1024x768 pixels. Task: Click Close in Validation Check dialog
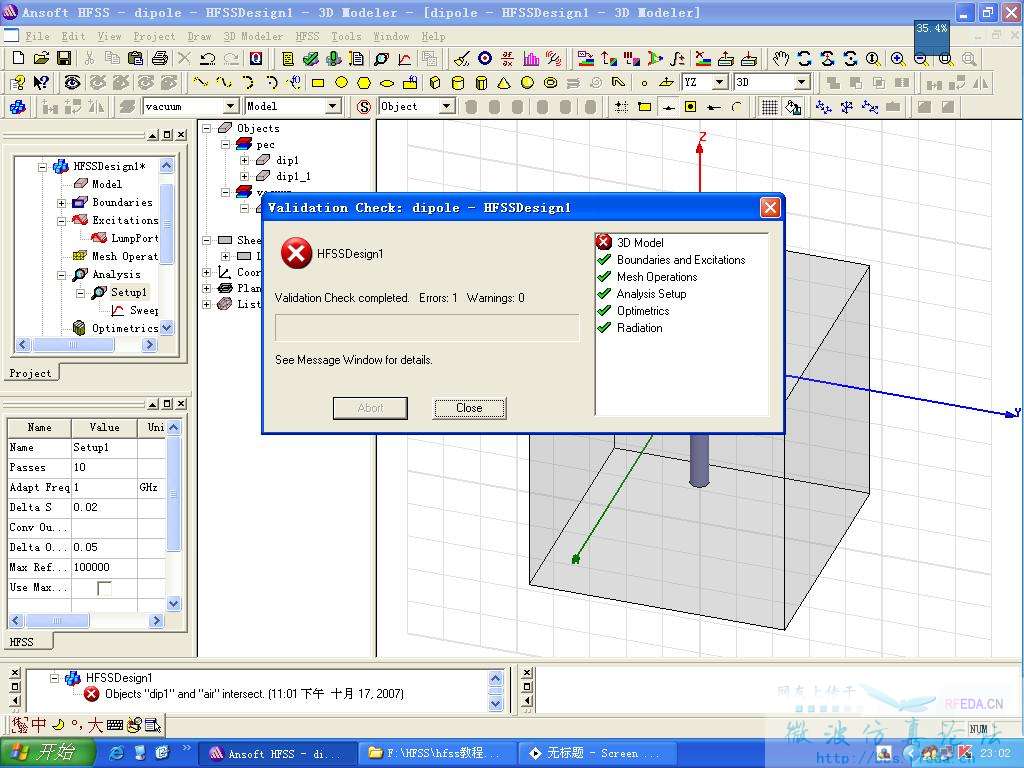point(469,408)
